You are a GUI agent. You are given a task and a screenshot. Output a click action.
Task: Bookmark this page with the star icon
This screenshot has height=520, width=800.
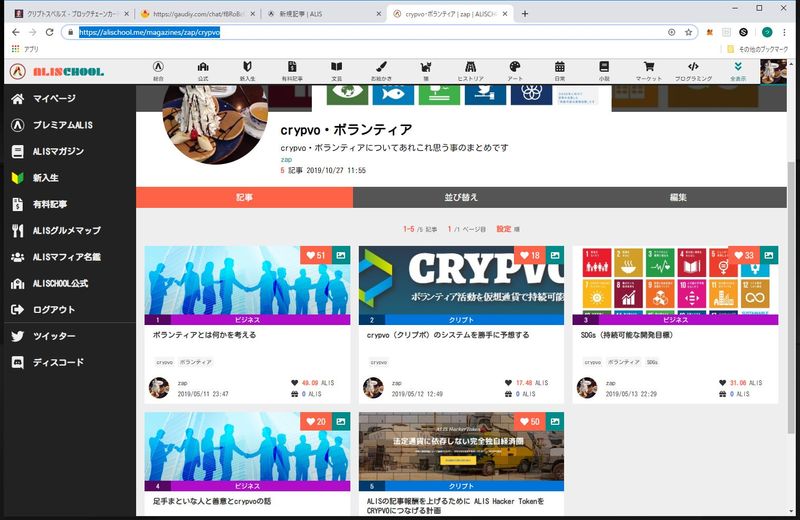[x=688, y=32]
